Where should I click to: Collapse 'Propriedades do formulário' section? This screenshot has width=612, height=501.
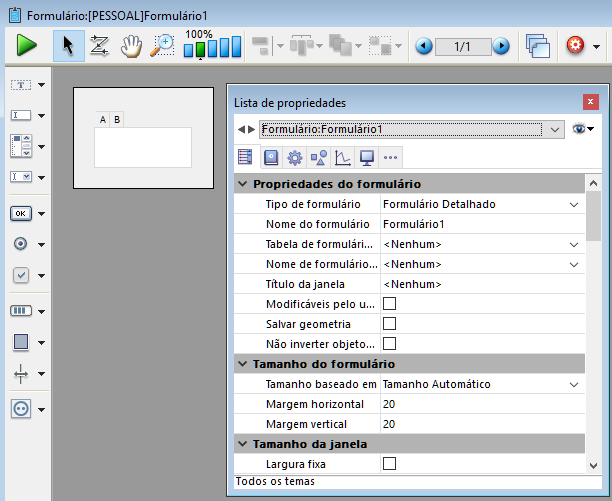[x=242, y=184]
